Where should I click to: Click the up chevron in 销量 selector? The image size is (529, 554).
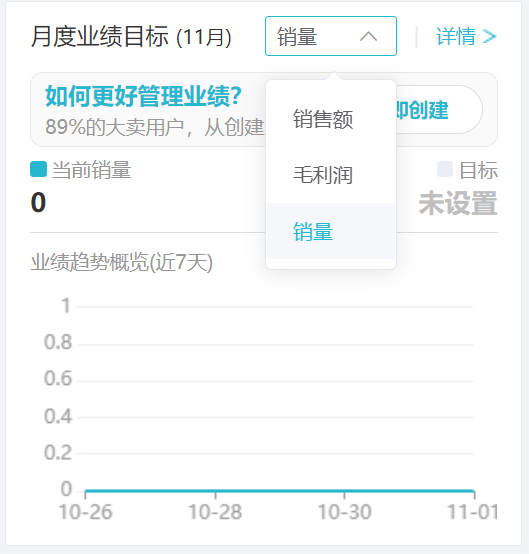[x=368, y=36]
